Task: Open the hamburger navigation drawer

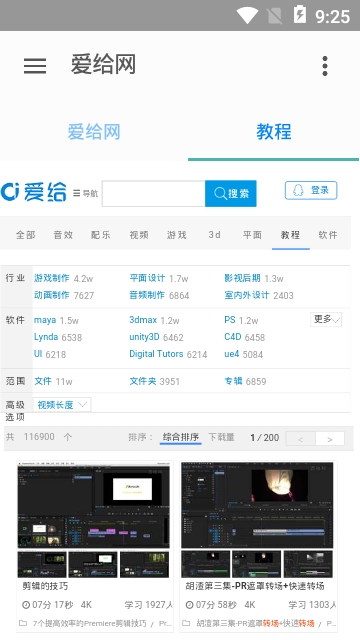Action: pos(35,66)
